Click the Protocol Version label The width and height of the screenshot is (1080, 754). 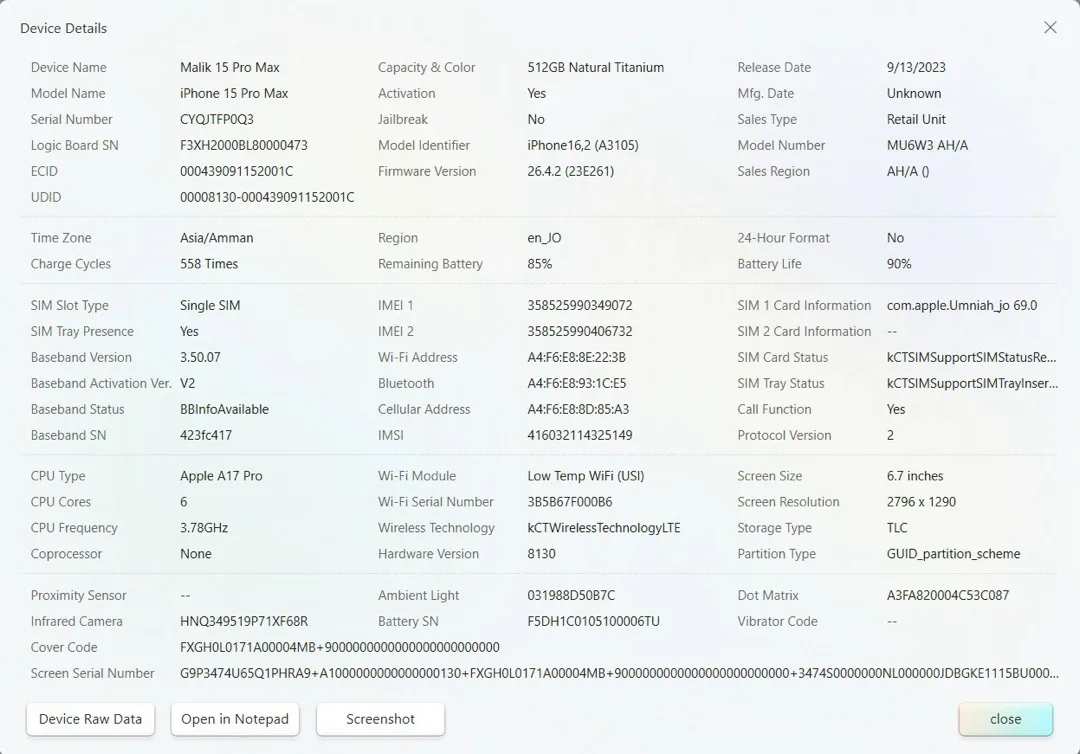click(784, 435)
